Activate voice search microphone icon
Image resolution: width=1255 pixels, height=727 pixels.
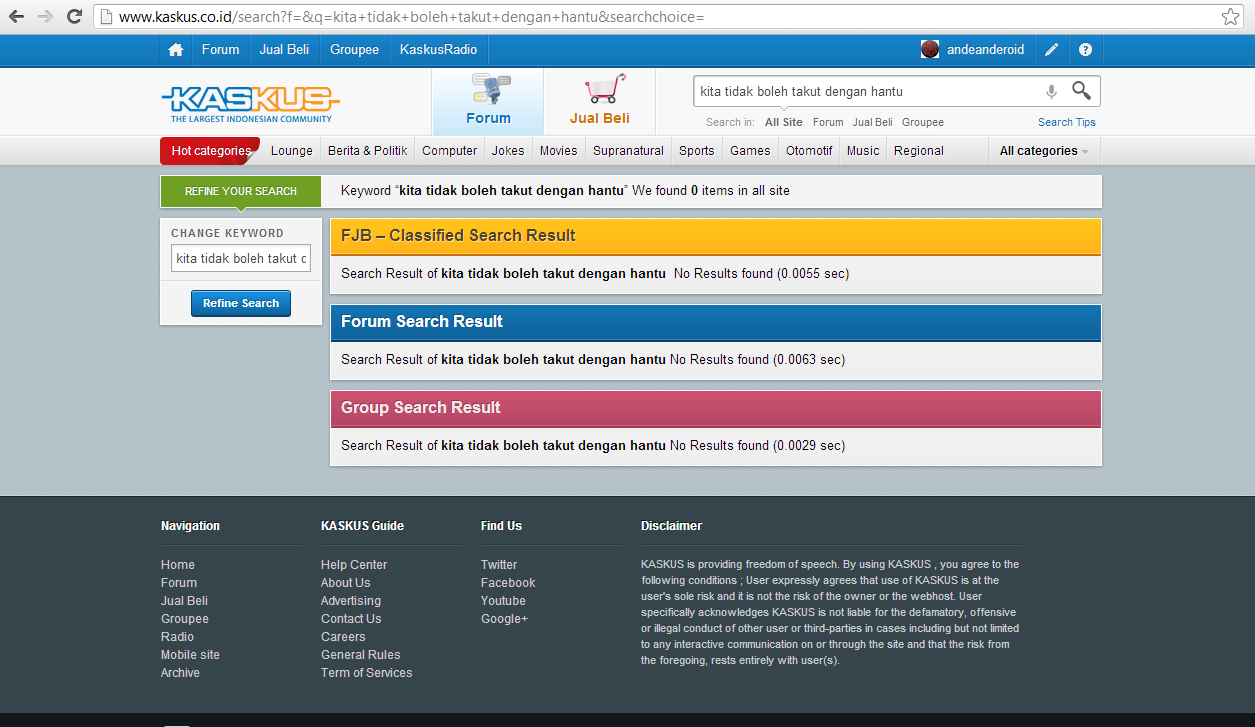coord(1051,91)
